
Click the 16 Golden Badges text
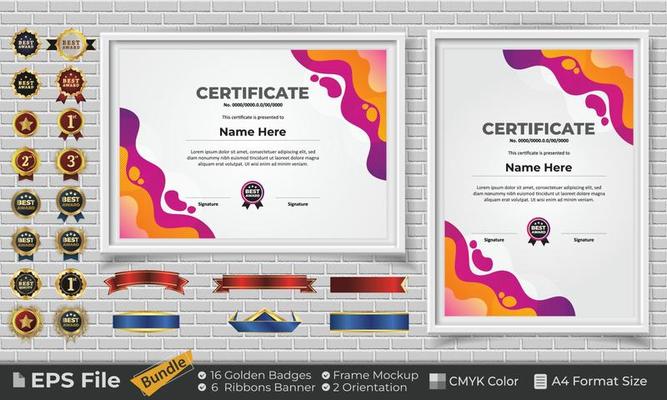coord(261,375)
